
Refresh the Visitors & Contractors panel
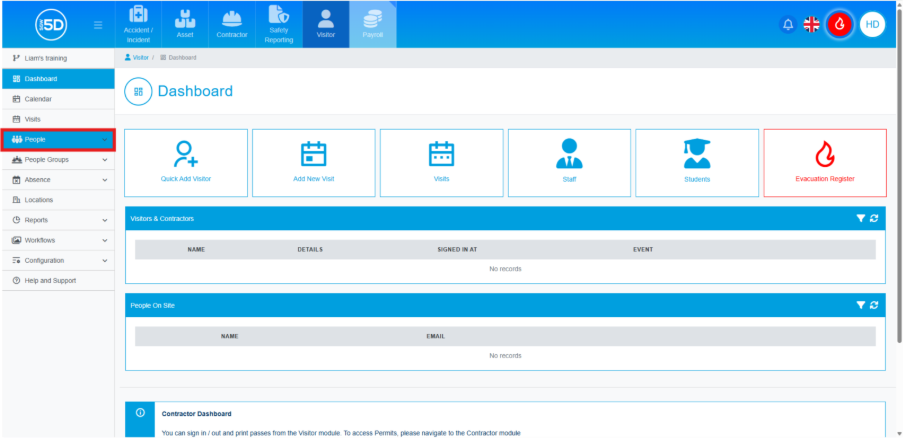coord(874,218)
